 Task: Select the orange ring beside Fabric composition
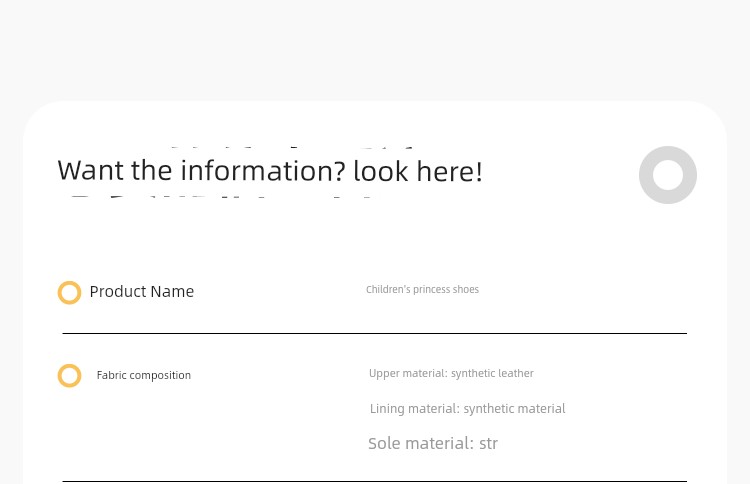point(69,375)
